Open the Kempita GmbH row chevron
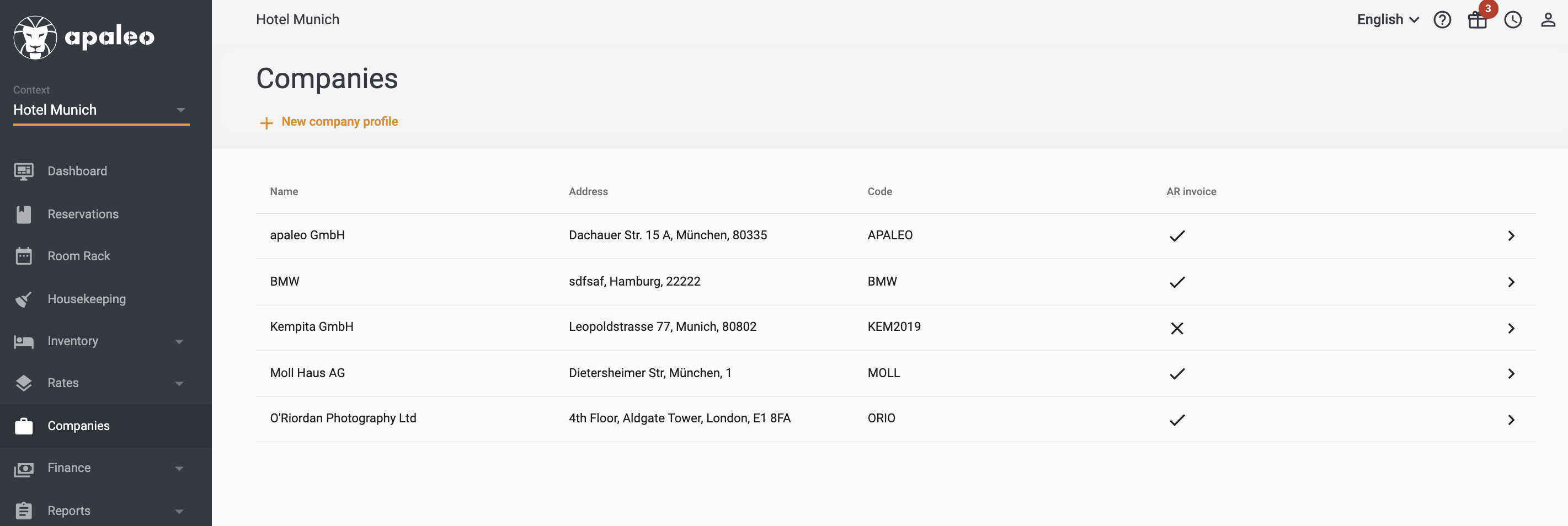This screenshot has width=1568, height=526. point(1511,329)
